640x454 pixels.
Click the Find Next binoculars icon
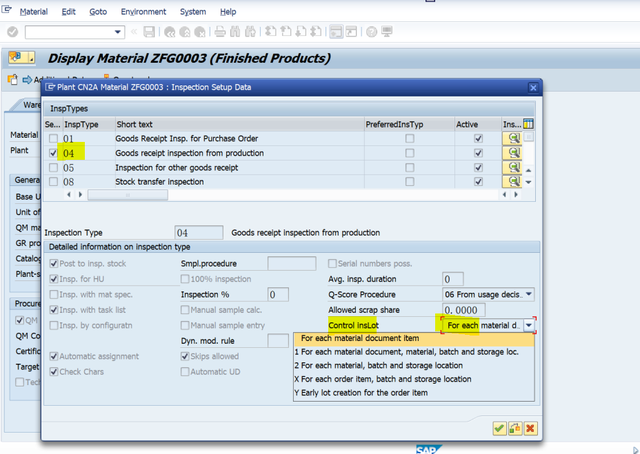[250, 31]
